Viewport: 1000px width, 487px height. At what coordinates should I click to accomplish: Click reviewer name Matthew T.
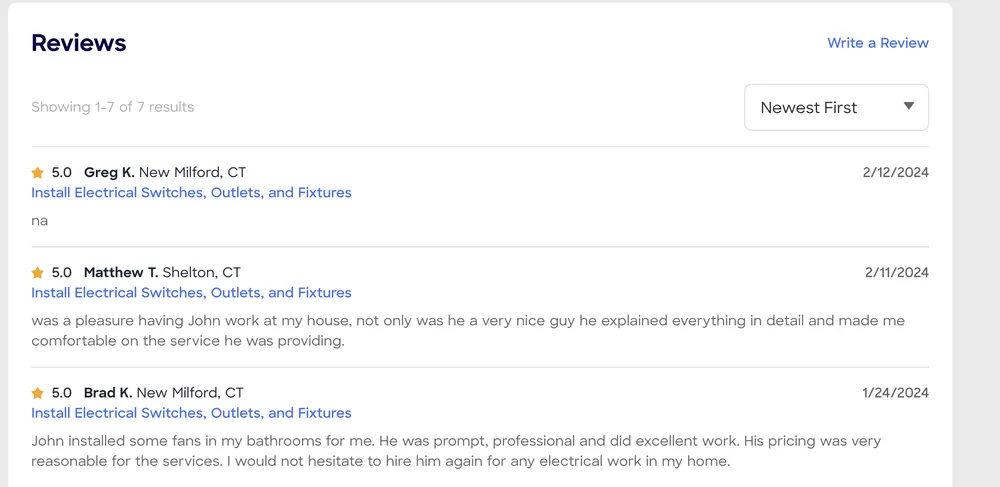[x=121, y=273]
